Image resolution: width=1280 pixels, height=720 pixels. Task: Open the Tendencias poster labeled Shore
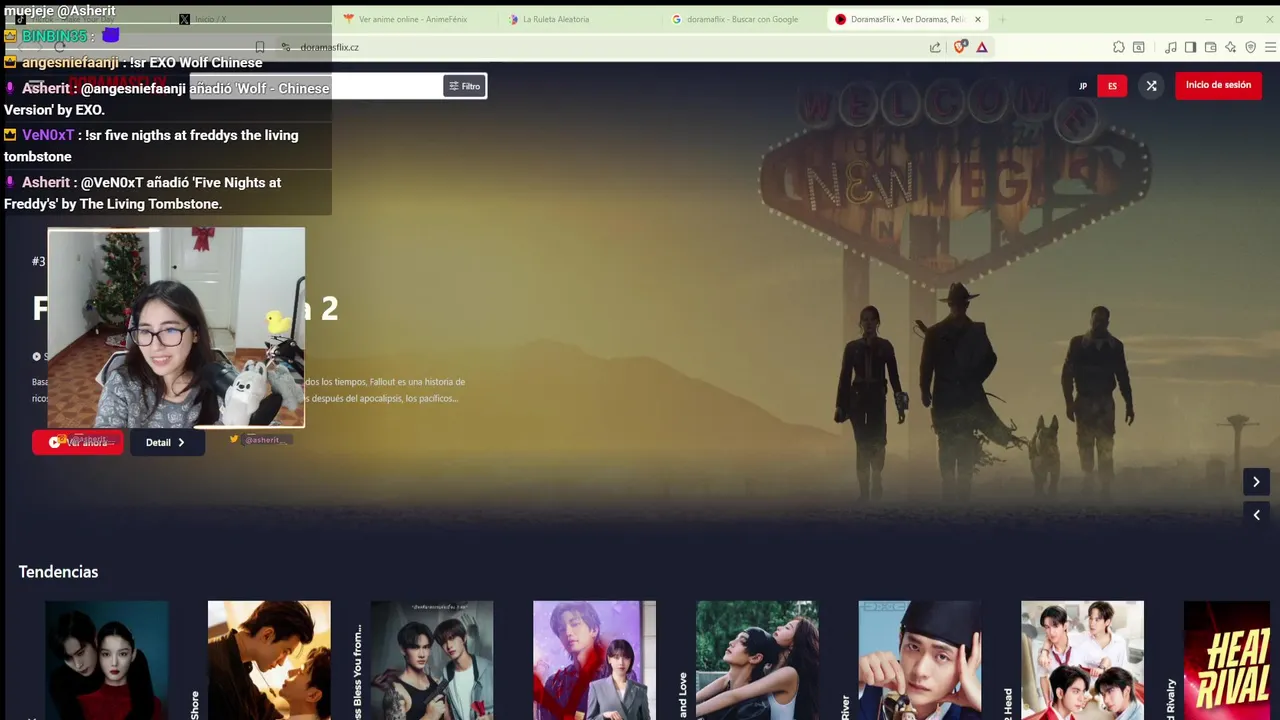pos(269,660)
